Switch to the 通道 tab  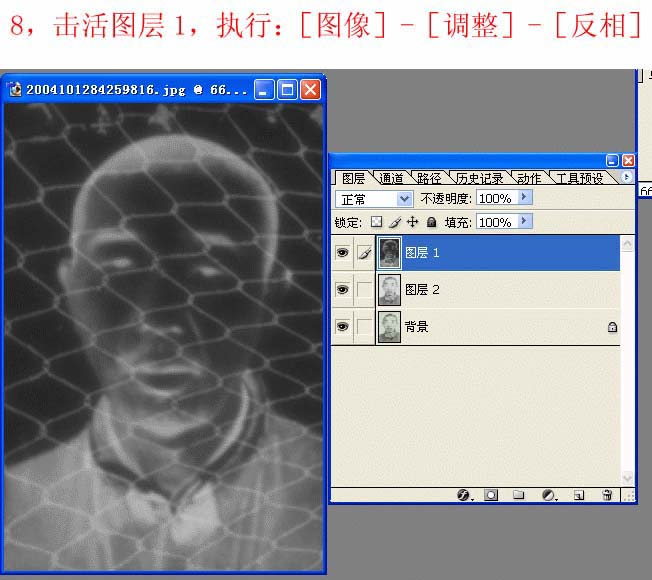391,178
